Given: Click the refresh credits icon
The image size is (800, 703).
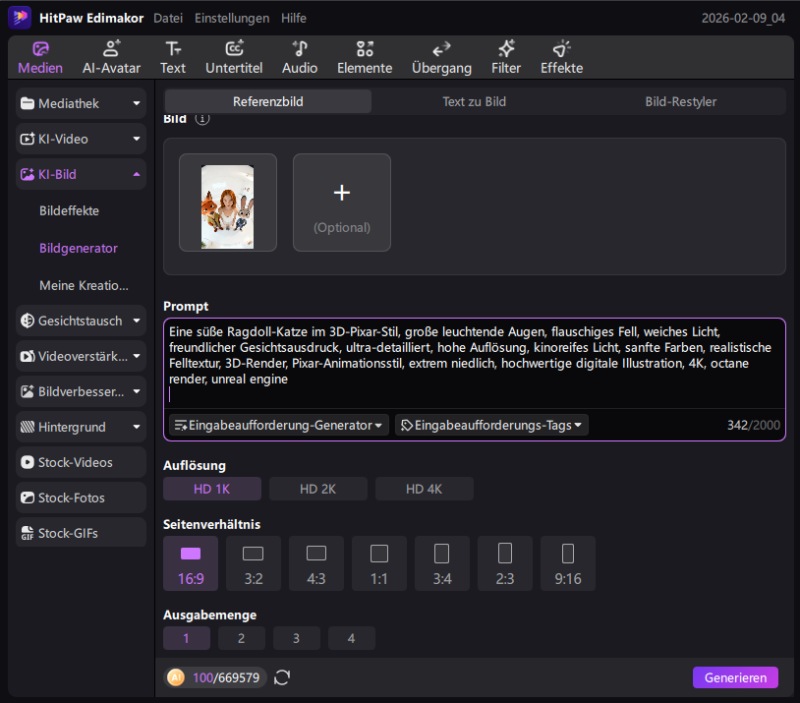Looking at the screenshot, I should coord(282,678).
